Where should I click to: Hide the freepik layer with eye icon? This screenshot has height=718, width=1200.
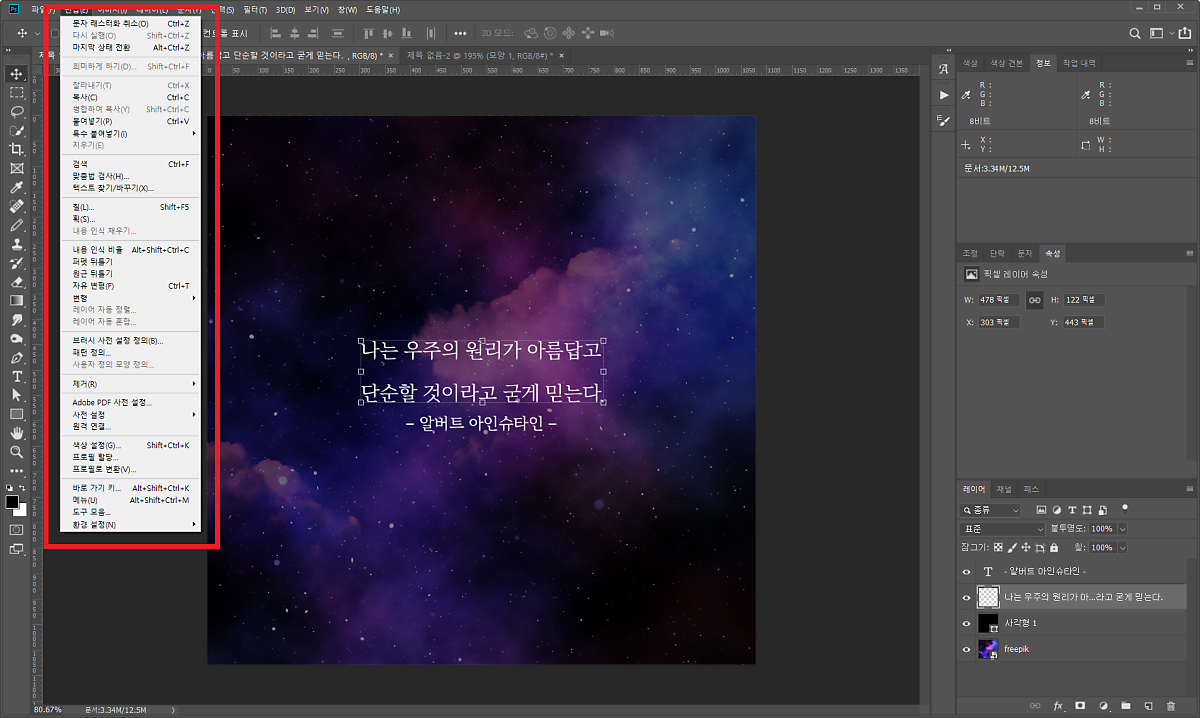click(966, 649)
